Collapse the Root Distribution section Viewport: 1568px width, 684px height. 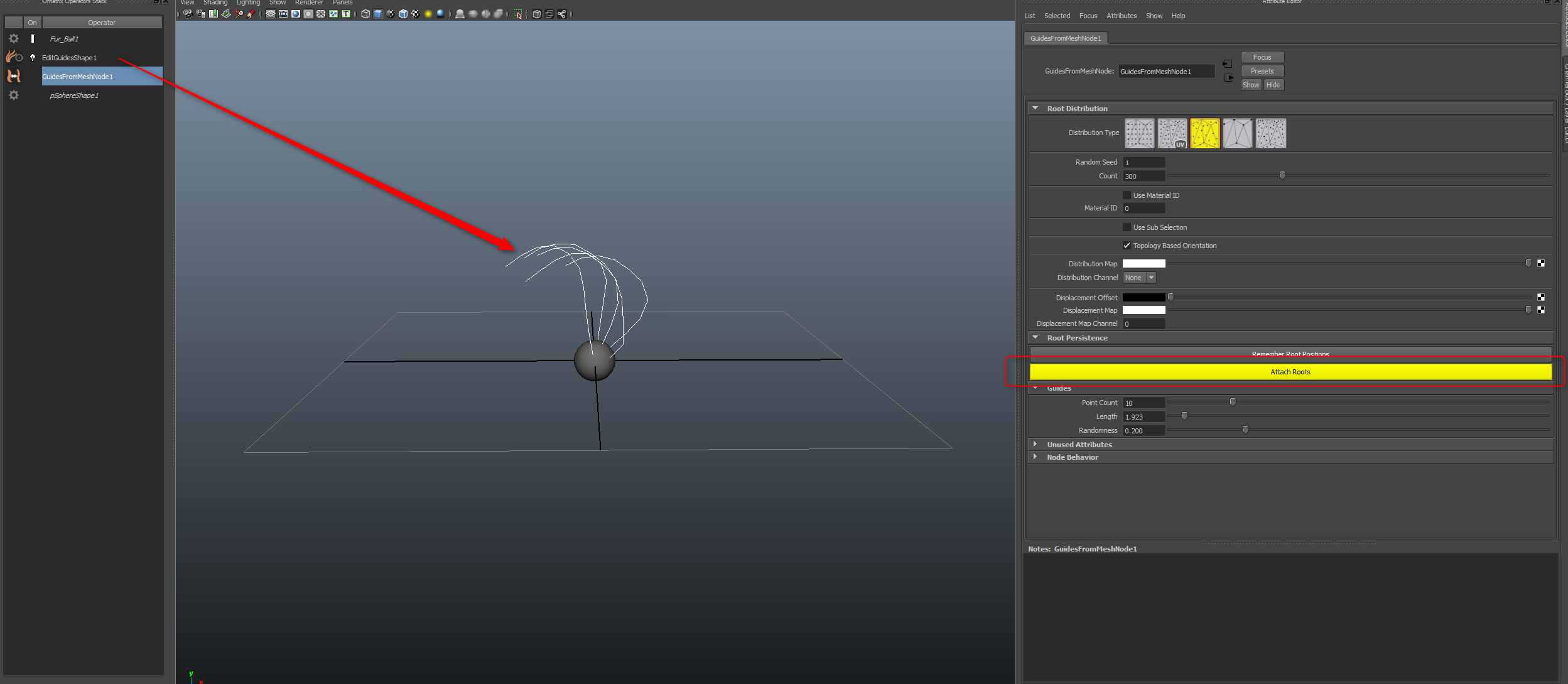[x=1035, y=109]
